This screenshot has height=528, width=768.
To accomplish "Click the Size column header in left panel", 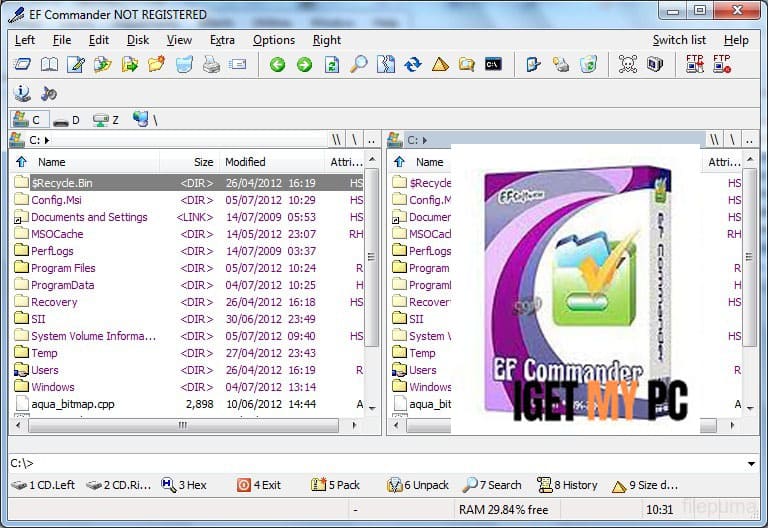I will [x=189, y=162].
